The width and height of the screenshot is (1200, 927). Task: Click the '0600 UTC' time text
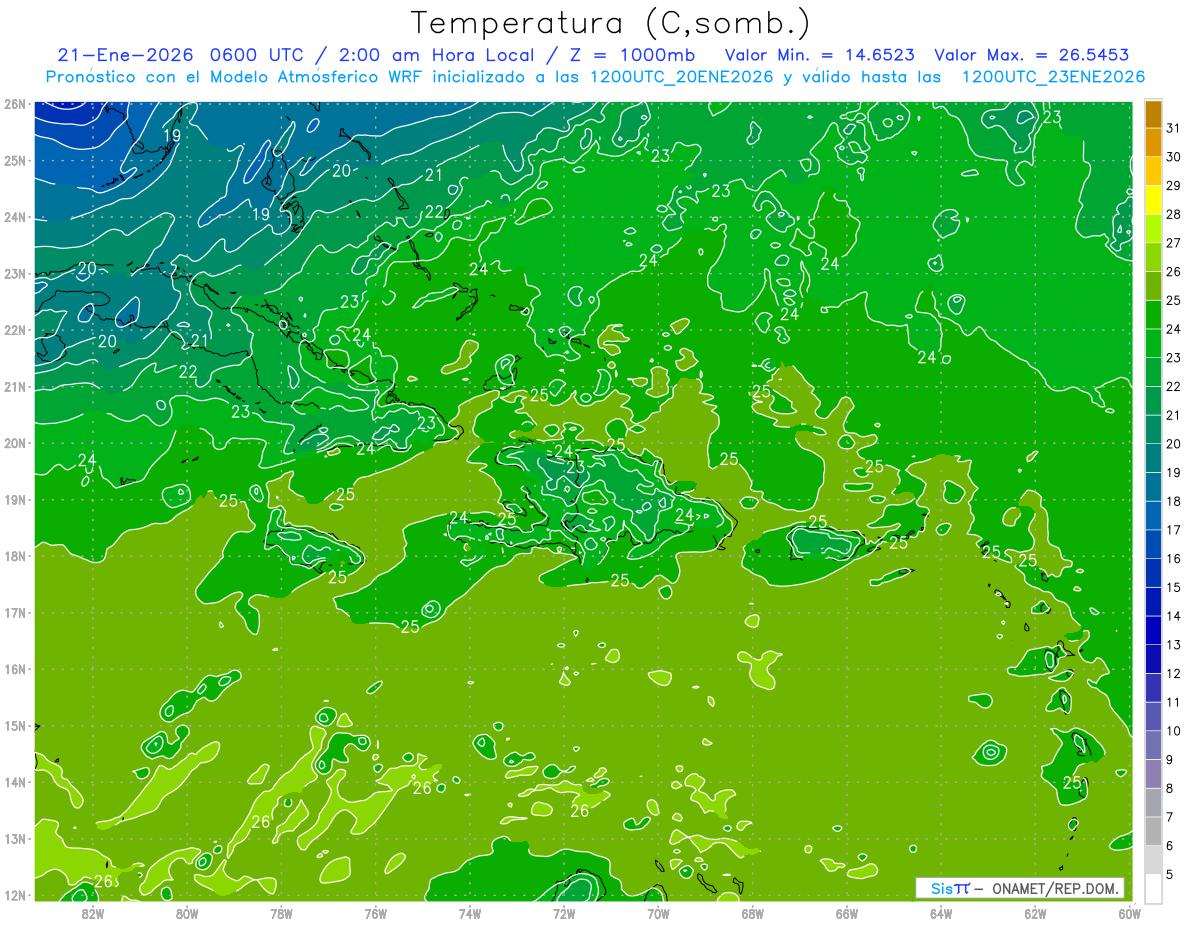256,55
